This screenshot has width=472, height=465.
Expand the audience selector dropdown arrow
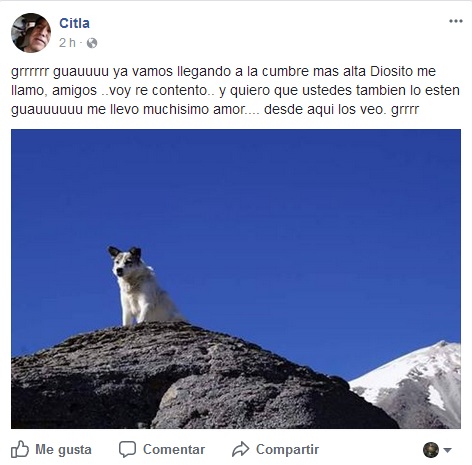point(447,450)
